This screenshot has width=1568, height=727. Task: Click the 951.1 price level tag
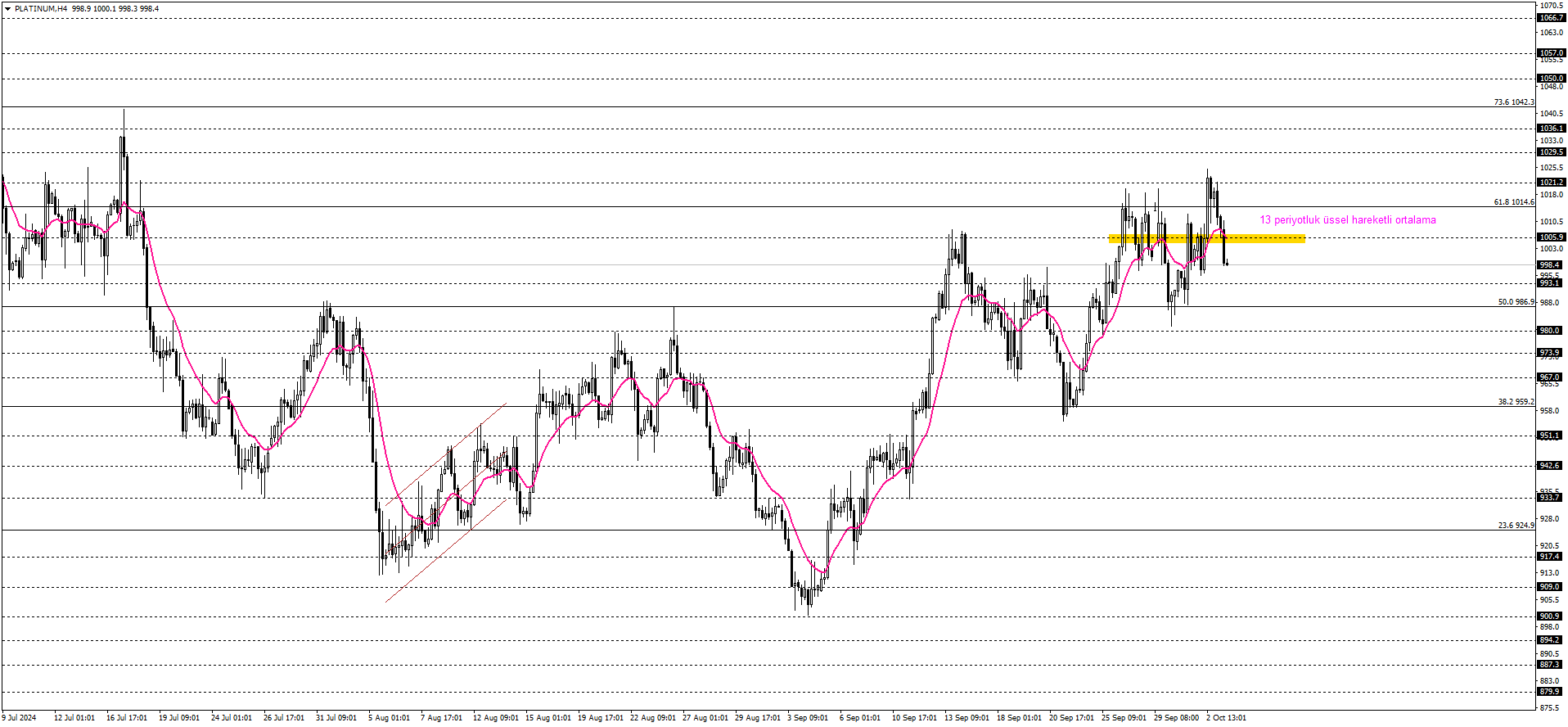[x=1551, y=436]
